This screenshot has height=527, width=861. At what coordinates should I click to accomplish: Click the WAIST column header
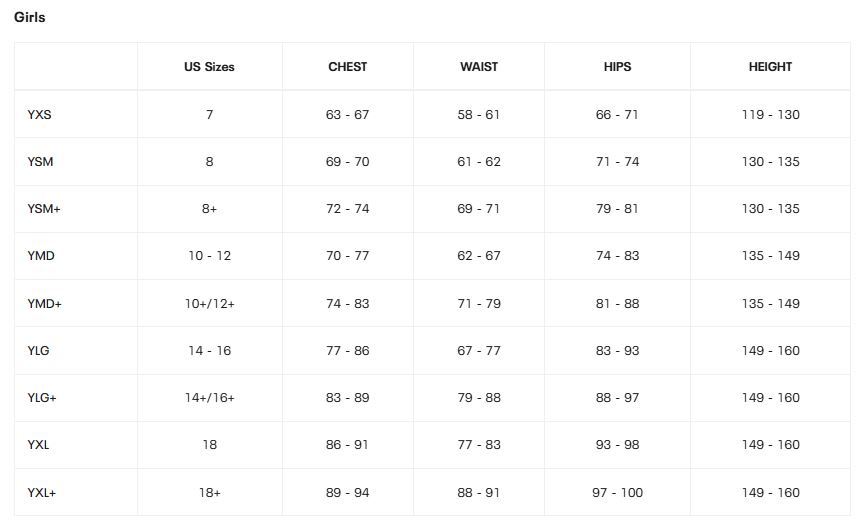[479, 67]
